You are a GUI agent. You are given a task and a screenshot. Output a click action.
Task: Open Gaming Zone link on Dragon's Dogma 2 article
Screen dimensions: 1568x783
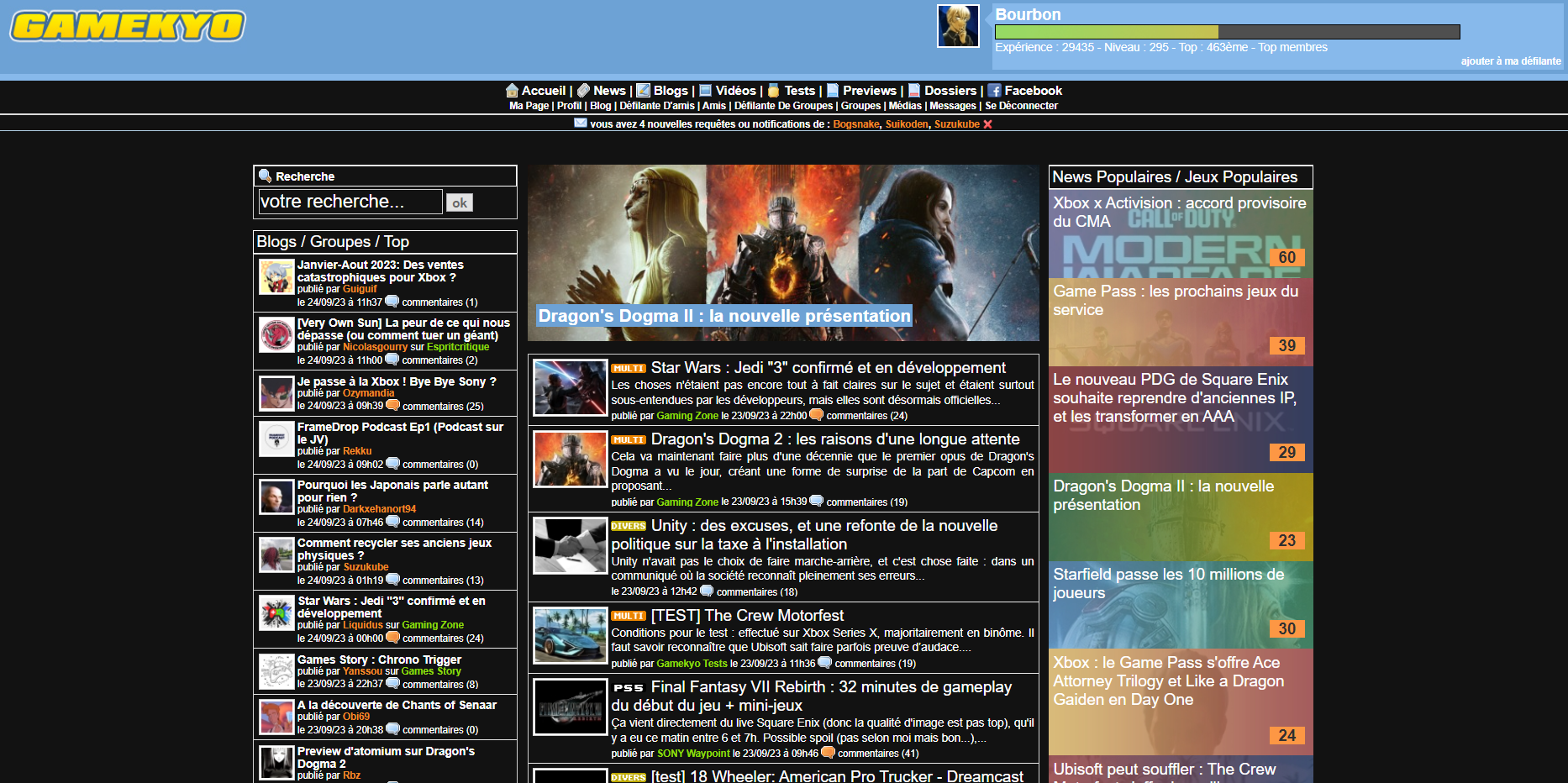tap(687, 502)
